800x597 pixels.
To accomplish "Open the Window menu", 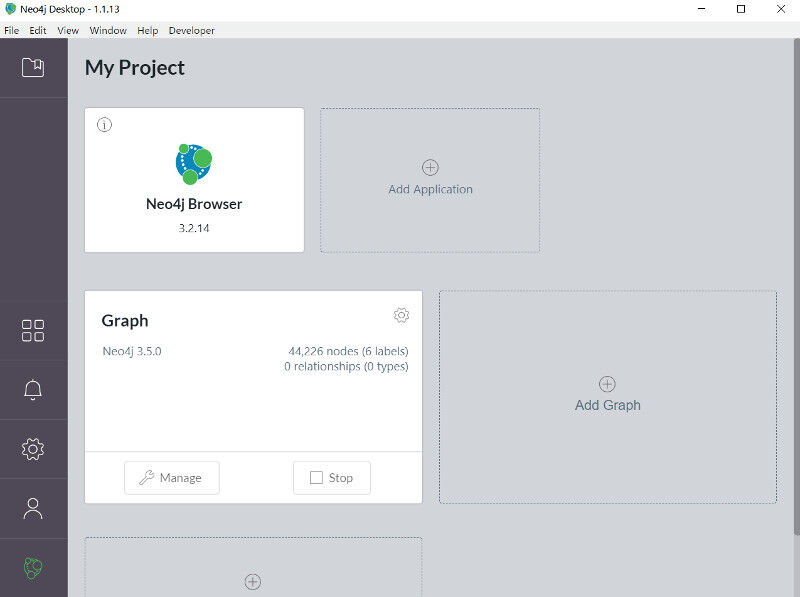I will tap(108, 31).
